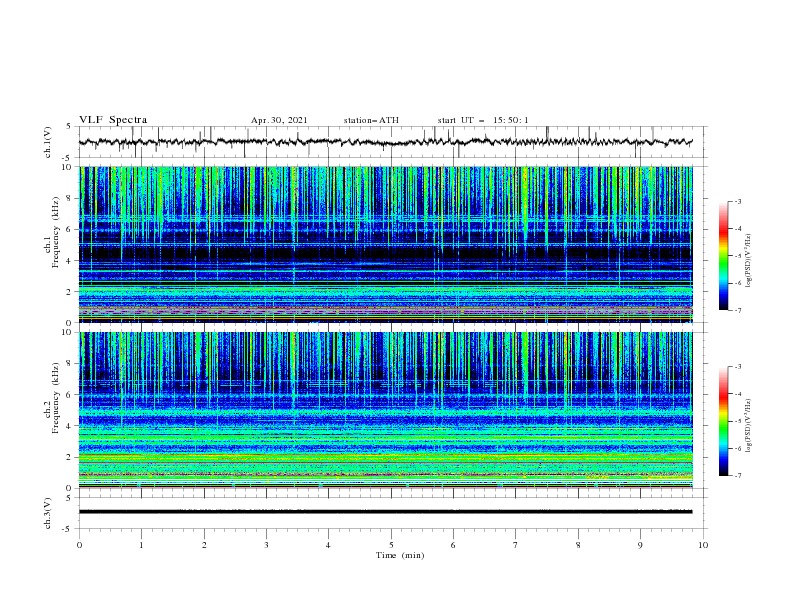Click time axis tick label "0"

tap(79, 545)
